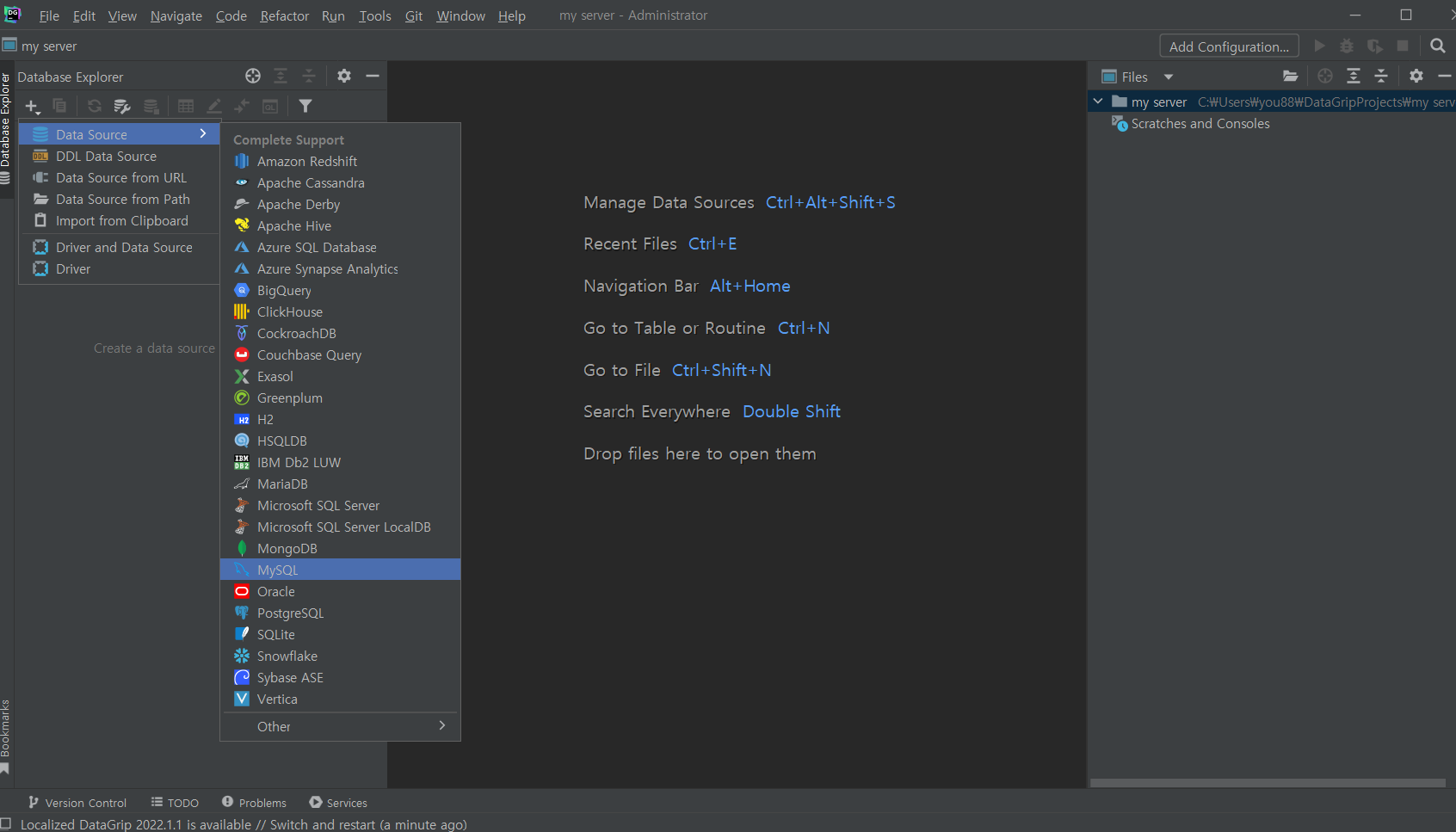Image resolution: width=1456 pixels, height=832 pixels.
Task: Choose Data Source from Path
Action: point(120,199)
